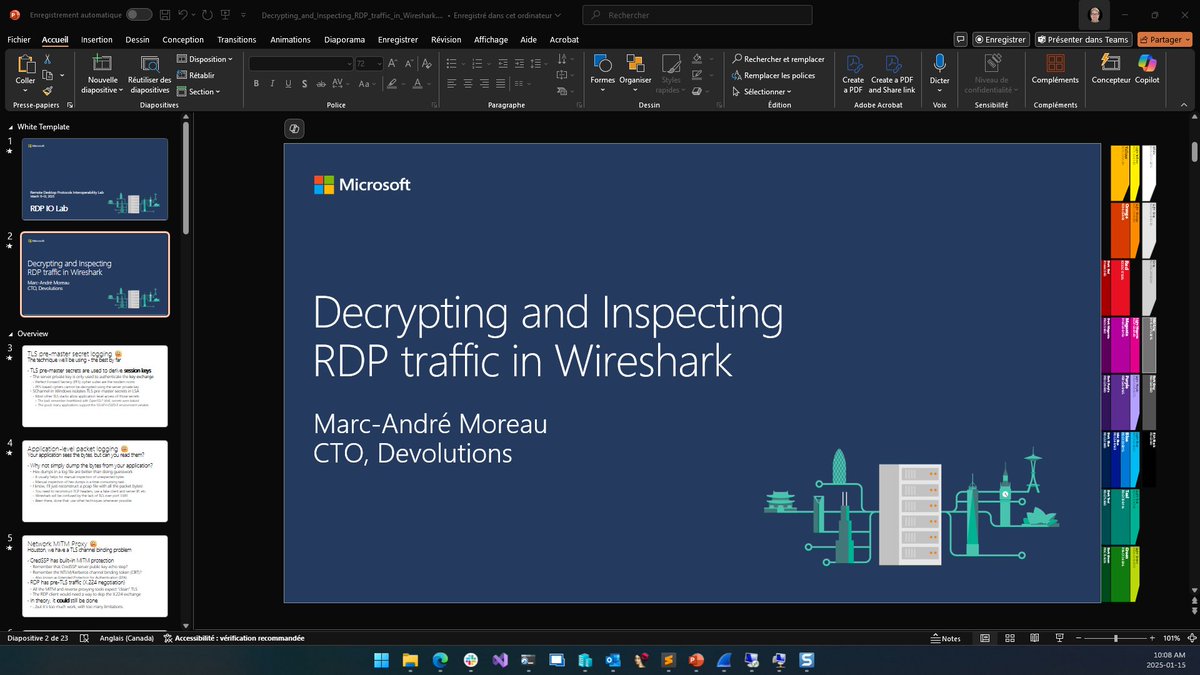The image size is (1200, 675).
Task: Click Remplacer les polices
Action: tap(773, 75)
